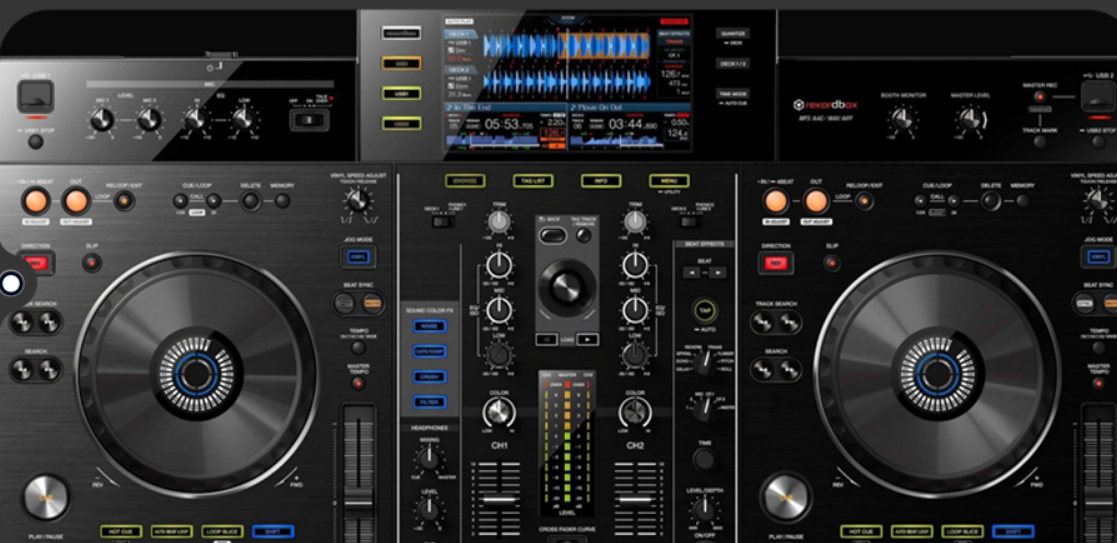Click the CH2 HI EQ knob

pyautogui.click(x=635, y=266)
